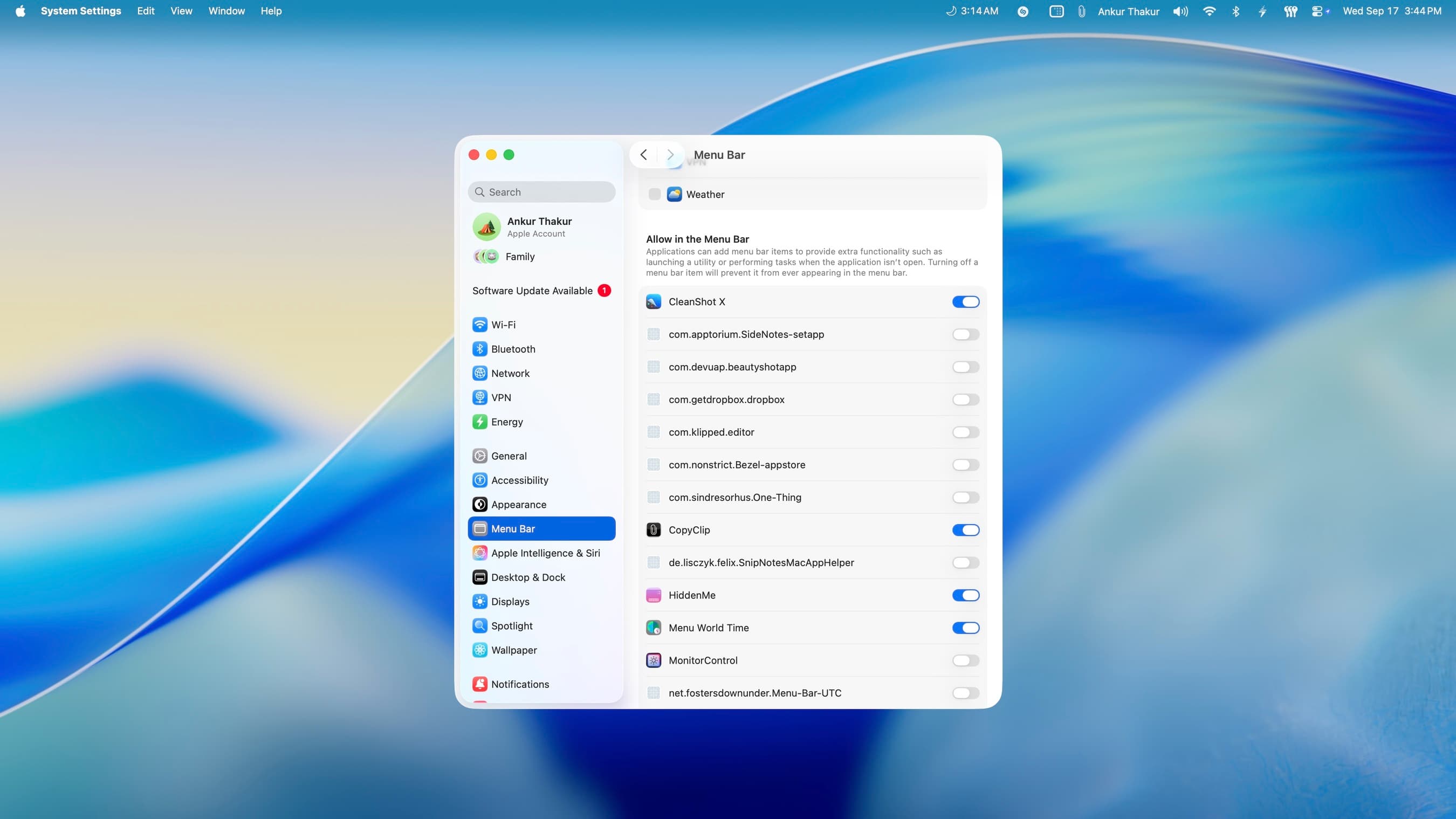Turn on the MonitorControl toggle

[x=965, y=660]
